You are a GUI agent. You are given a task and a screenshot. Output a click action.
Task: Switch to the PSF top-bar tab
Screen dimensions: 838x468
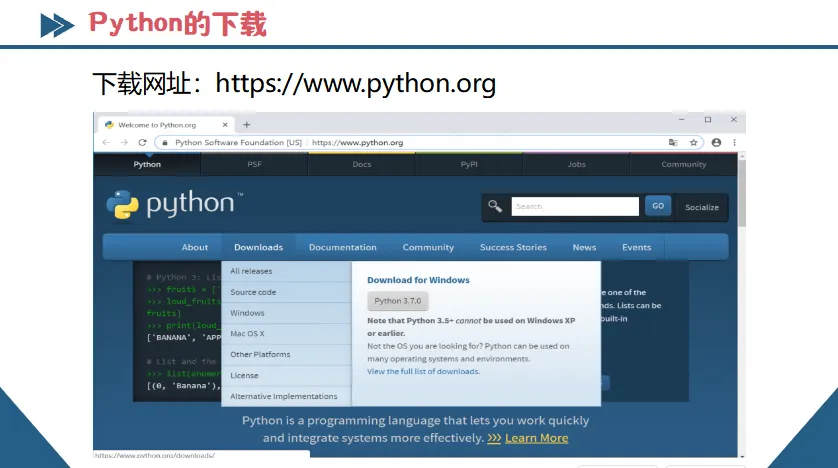click(254, 165)
